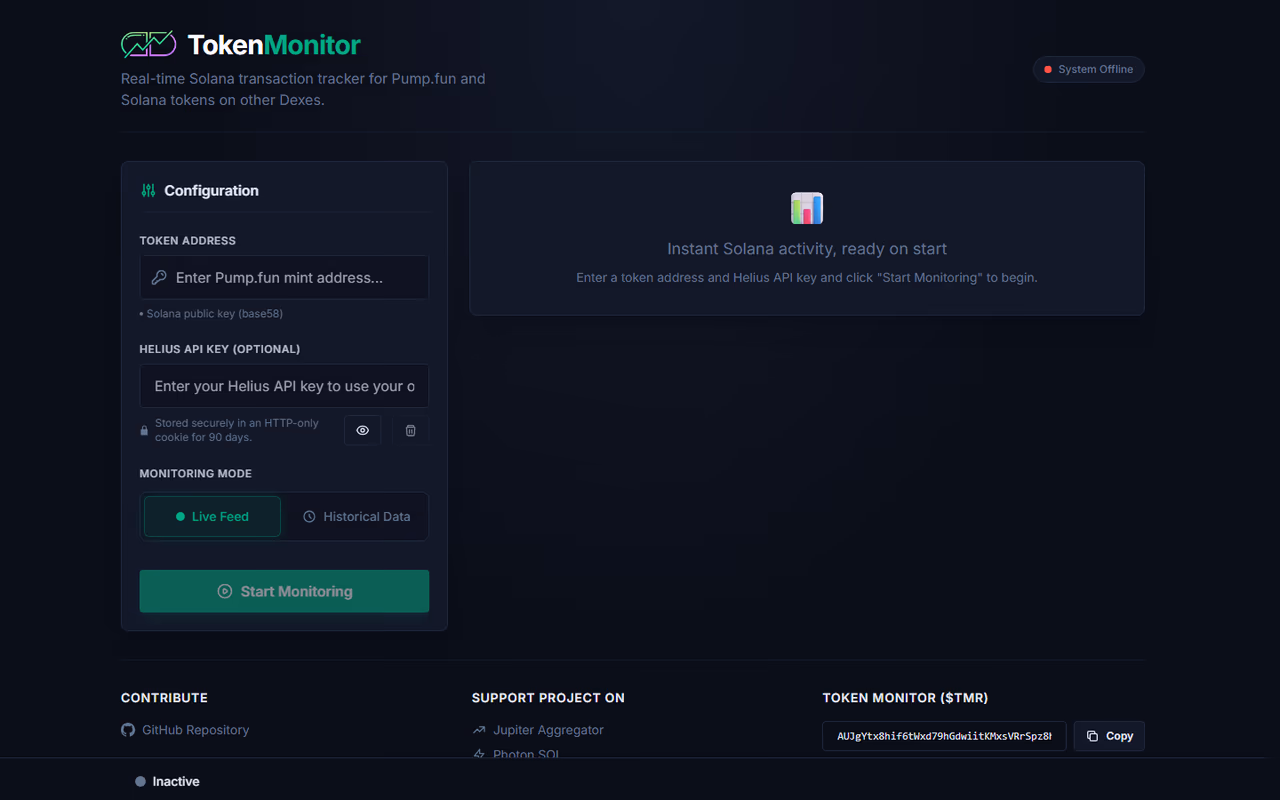This screenshot has width=1280, height=800.
Task: Reveal the Helius API key with the eye toggle
Action: 362,430
